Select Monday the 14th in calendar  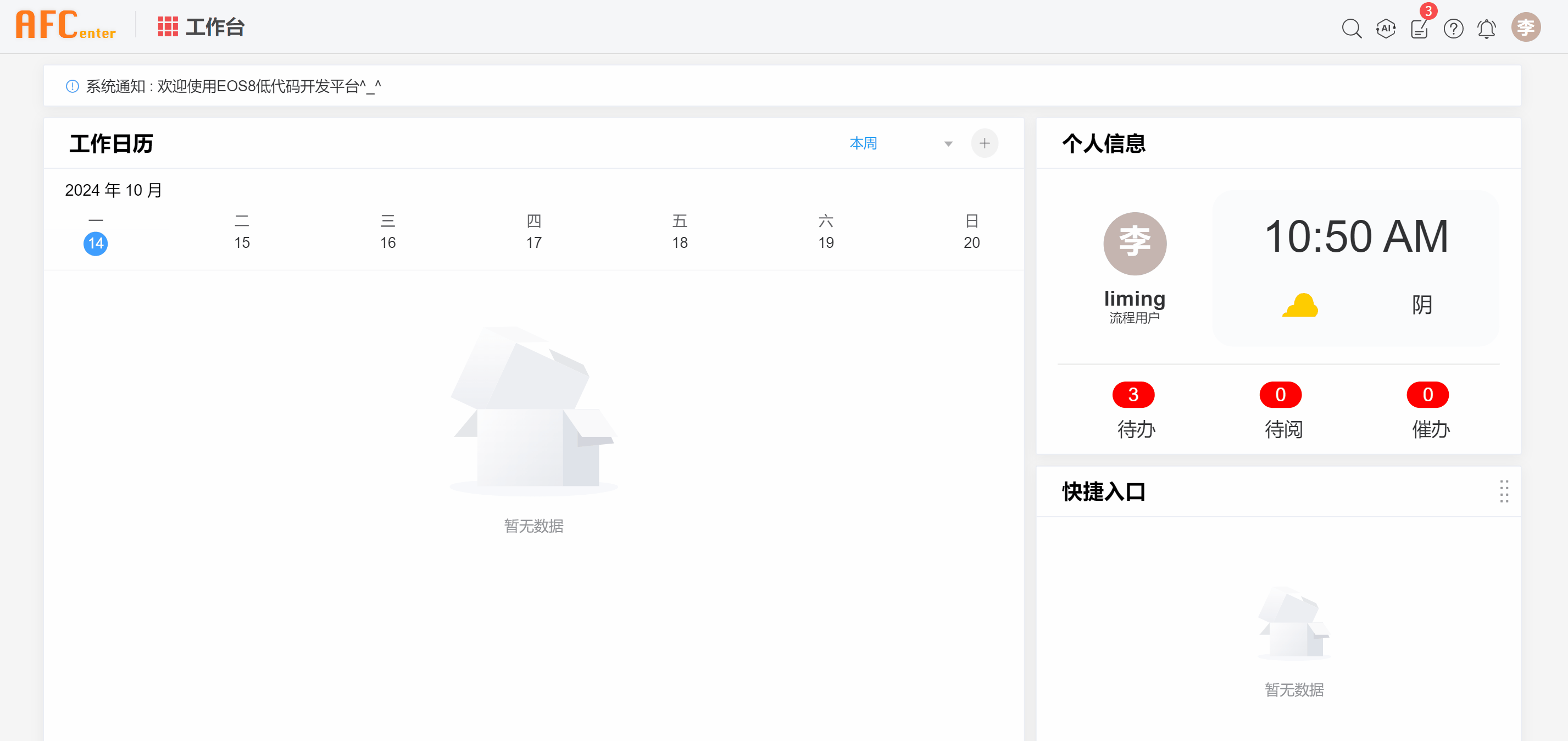point(96,243)
